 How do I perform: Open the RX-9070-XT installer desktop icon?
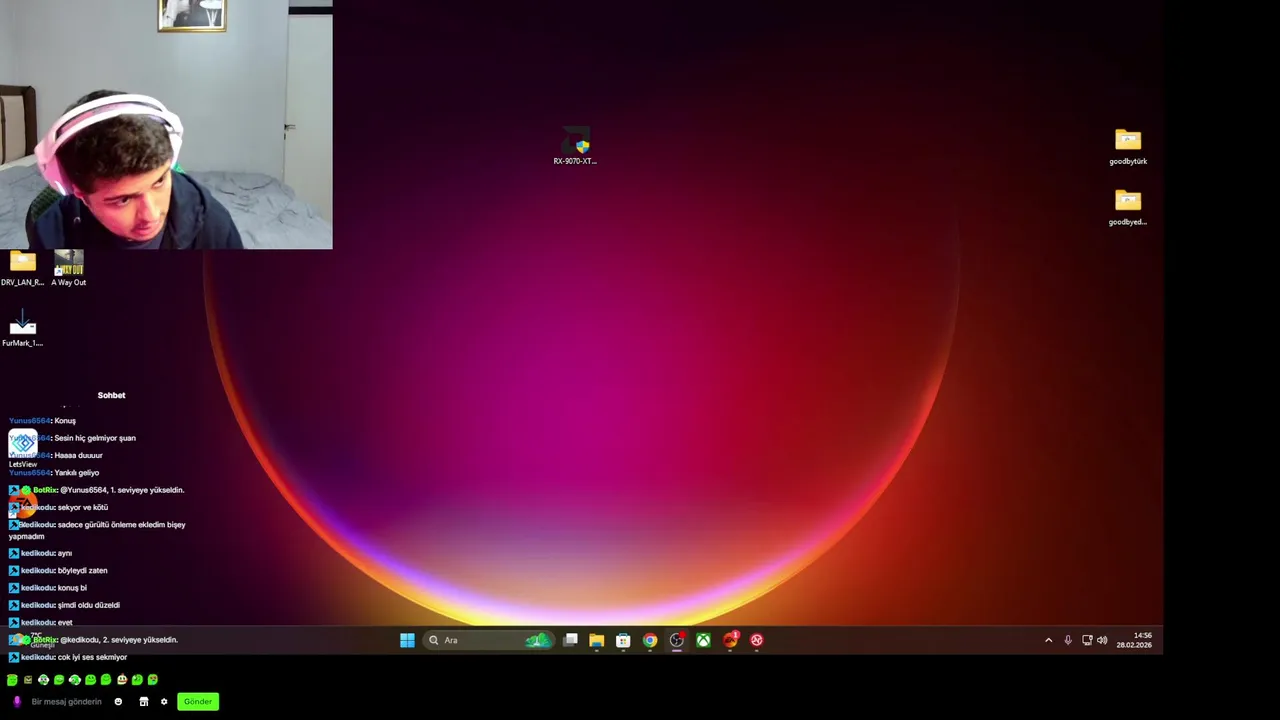575,145
